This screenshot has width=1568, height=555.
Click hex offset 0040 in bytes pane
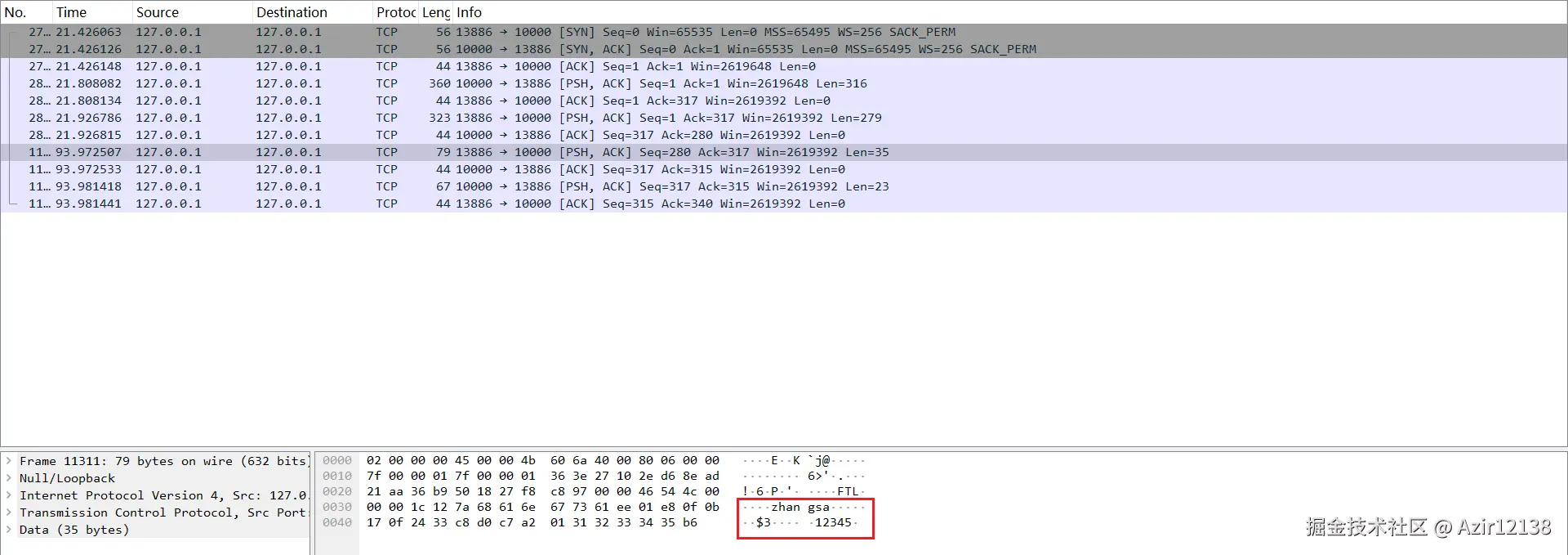337,522
